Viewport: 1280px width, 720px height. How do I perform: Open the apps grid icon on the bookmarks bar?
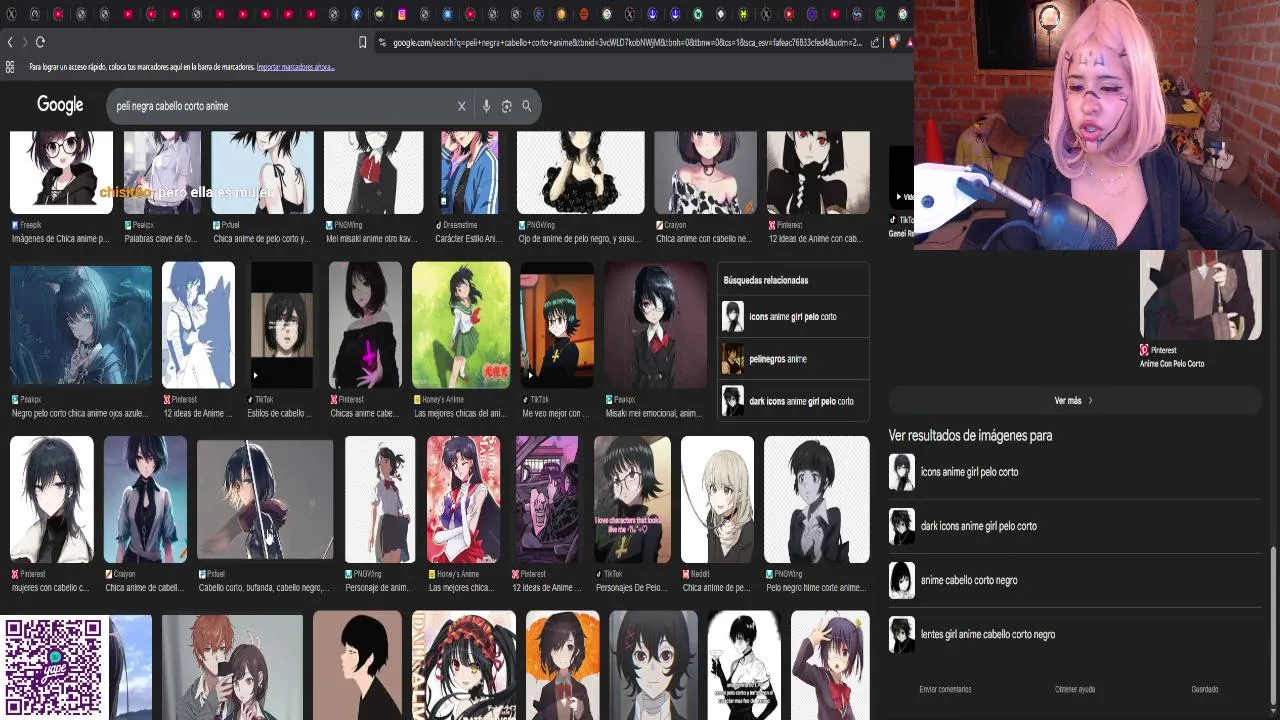click(10, 67)
